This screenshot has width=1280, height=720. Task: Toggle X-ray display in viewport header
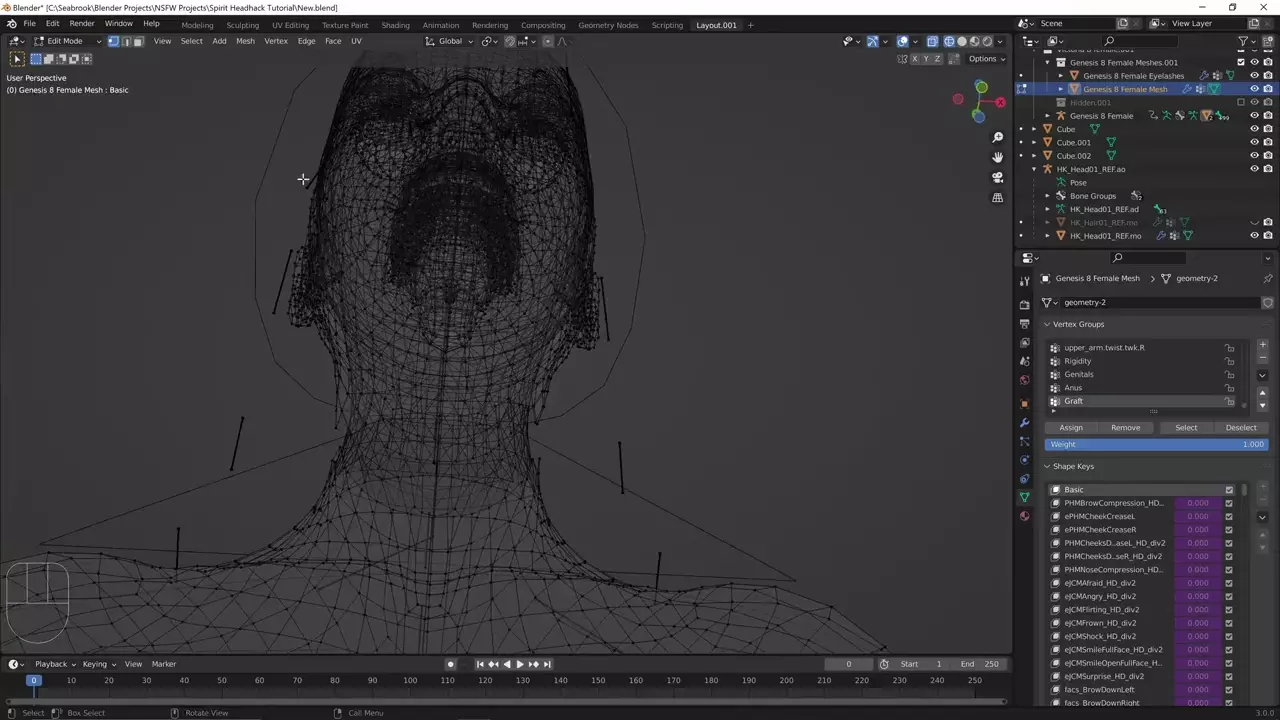pyautogui.click(x=932, y=41)
